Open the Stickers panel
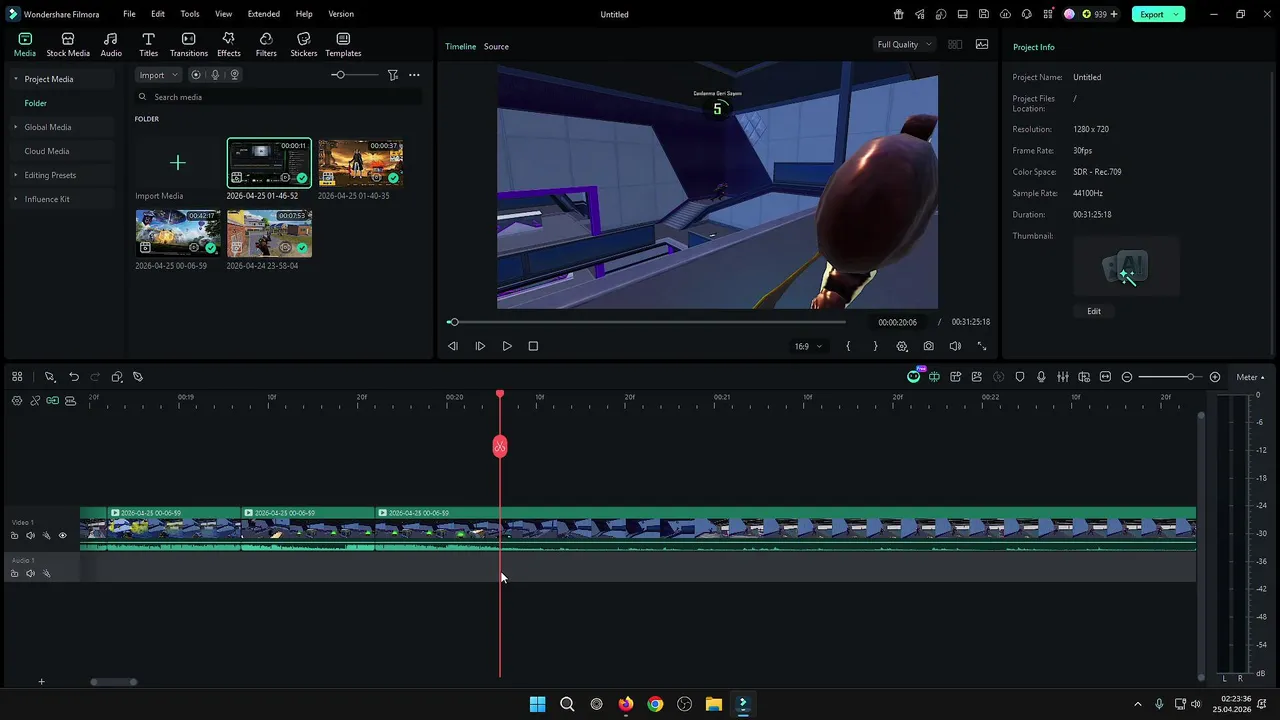The height and width of the screenshot is (720, 1280). coord(304,44)
